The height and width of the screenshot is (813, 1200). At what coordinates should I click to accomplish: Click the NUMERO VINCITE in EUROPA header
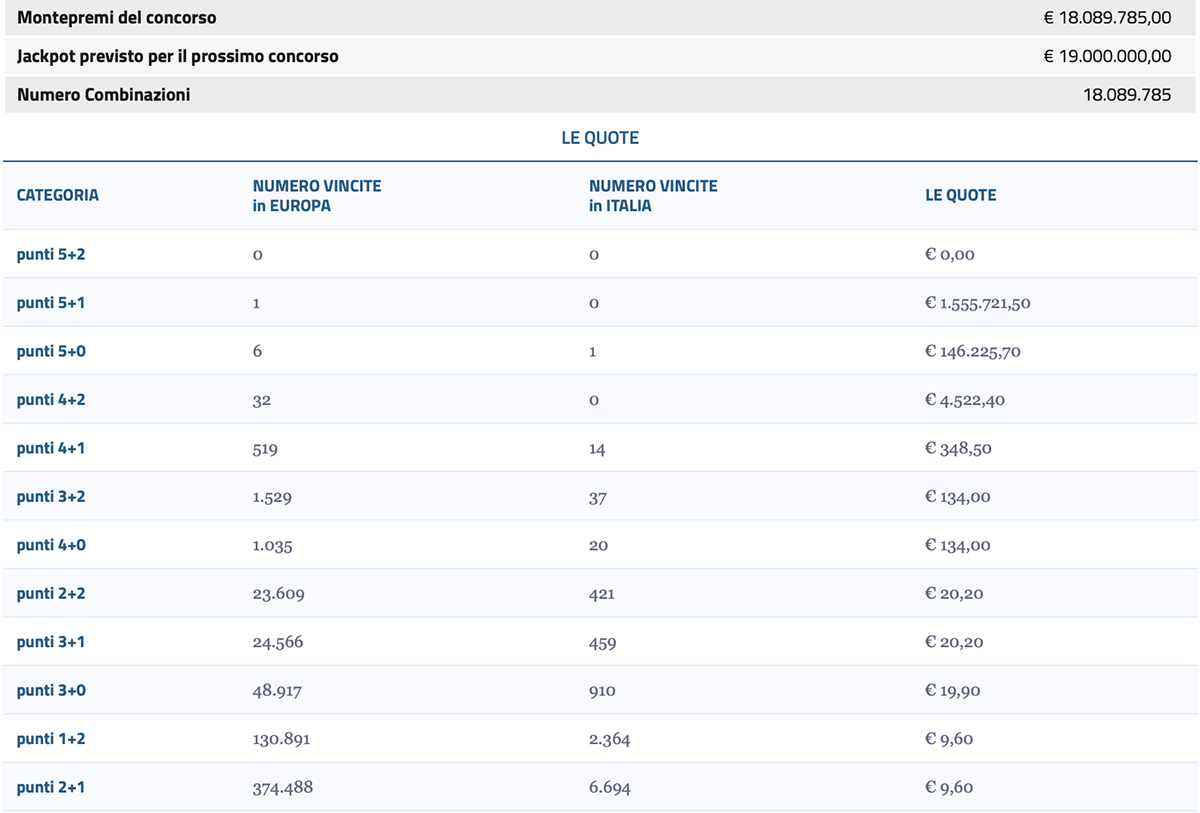click(x=317, y=195)
